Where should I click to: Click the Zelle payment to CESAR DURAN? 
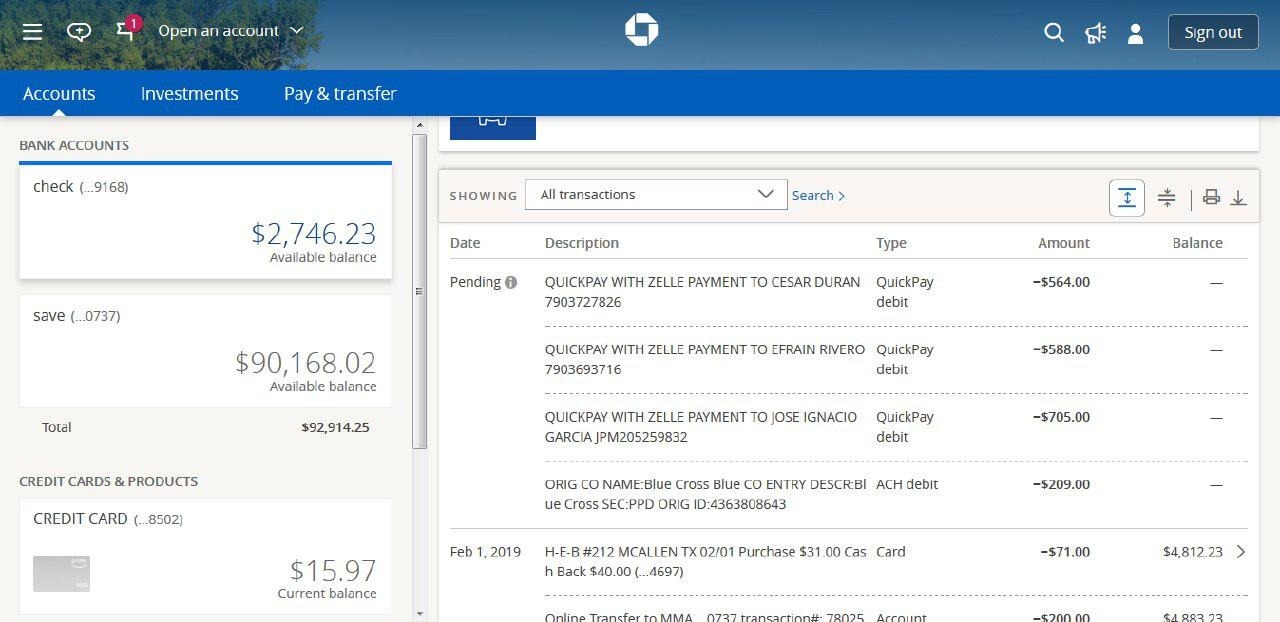pos(702,292)
